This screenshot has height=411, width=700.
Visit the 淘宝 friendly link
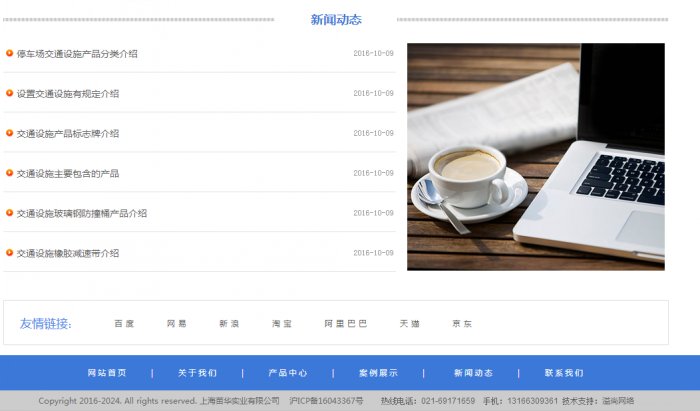[282, 324]
